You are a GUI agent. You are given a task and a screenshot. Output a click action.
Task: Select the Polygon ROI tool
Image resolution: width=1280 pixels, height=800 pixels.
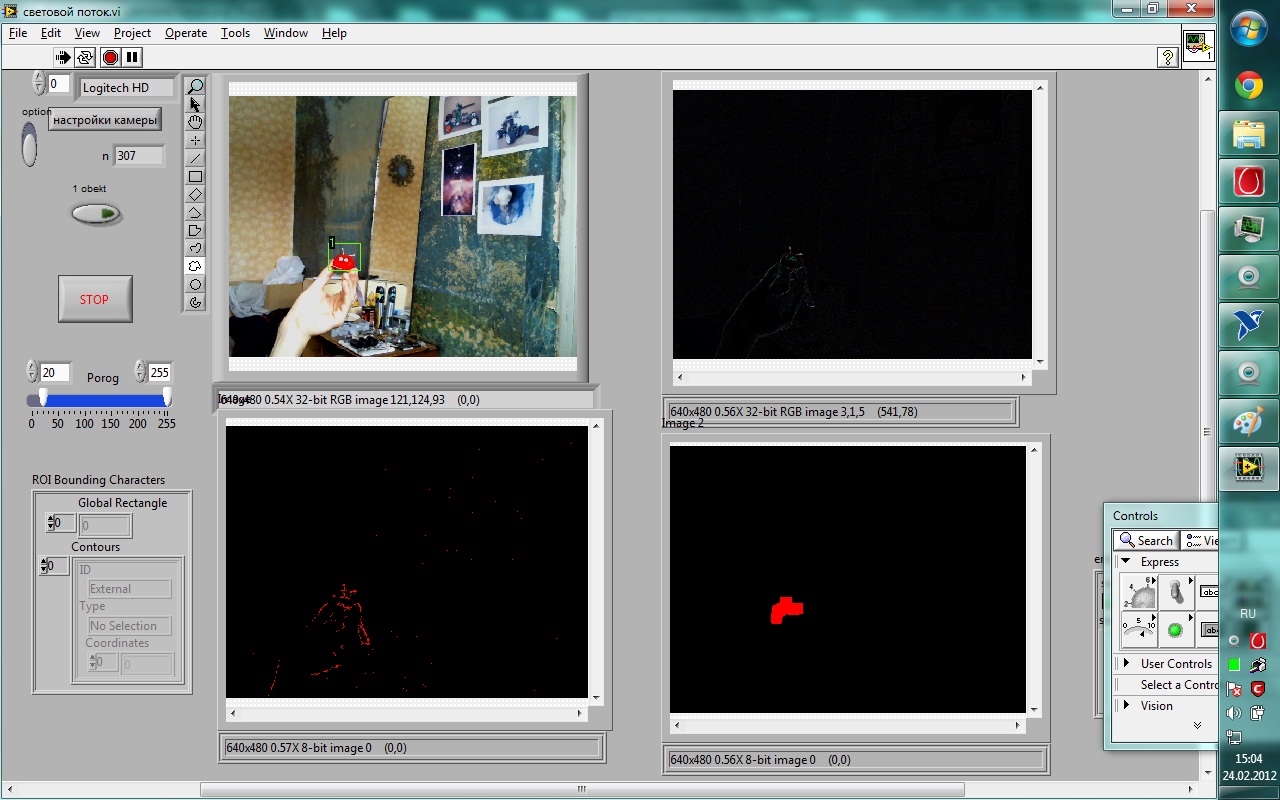tap(195, 231)
